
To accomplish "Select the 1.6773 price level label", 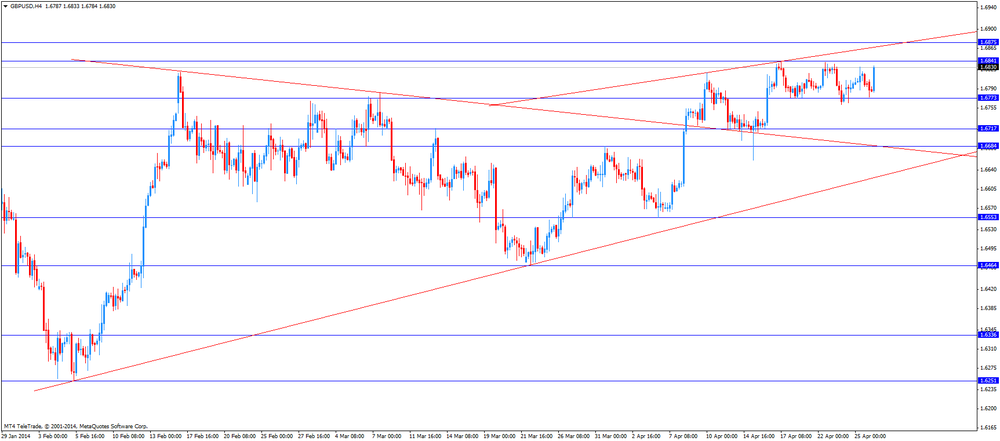I will click(x=988, y=98).
